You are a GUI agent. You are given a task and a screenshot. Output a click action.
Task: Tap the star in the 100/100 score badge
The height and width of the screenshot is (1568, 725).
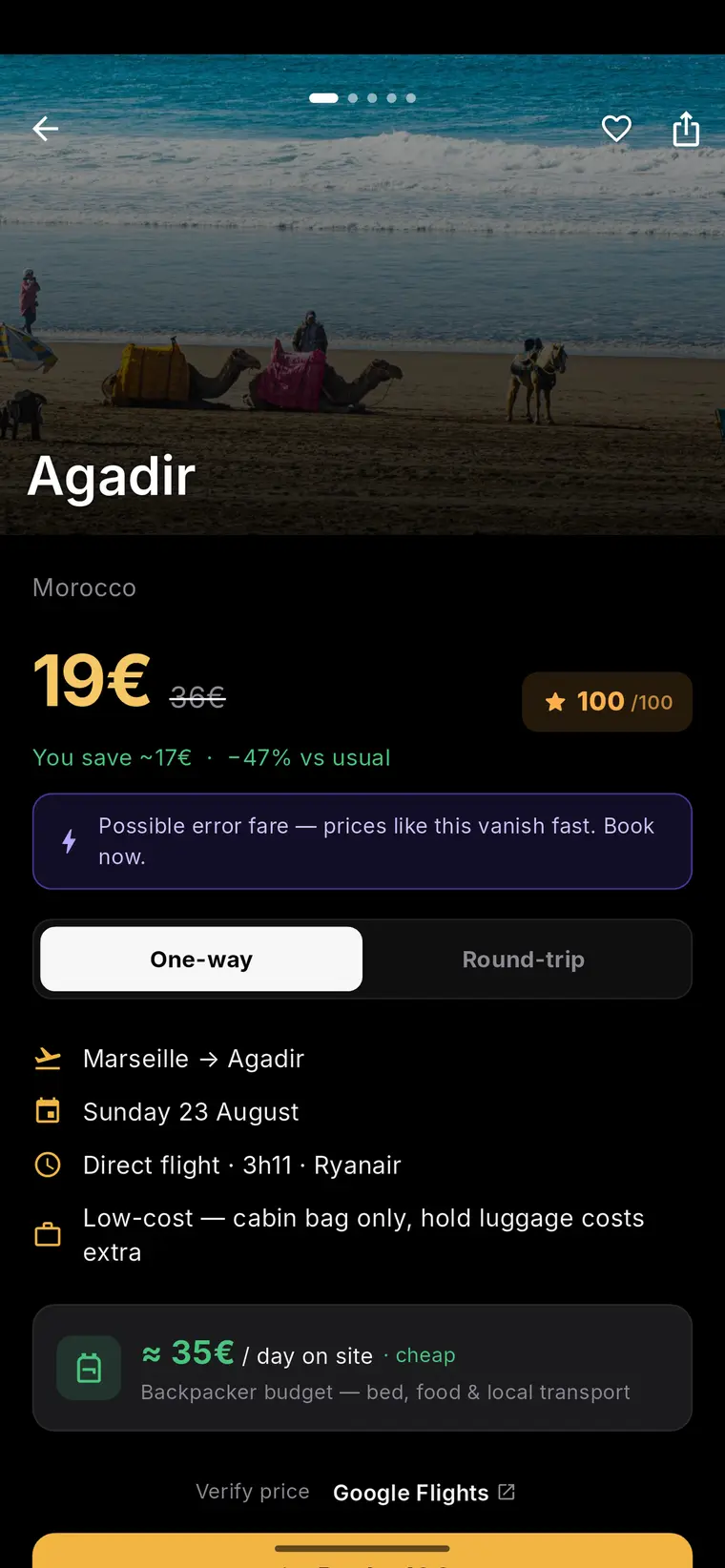pos(555,702)
